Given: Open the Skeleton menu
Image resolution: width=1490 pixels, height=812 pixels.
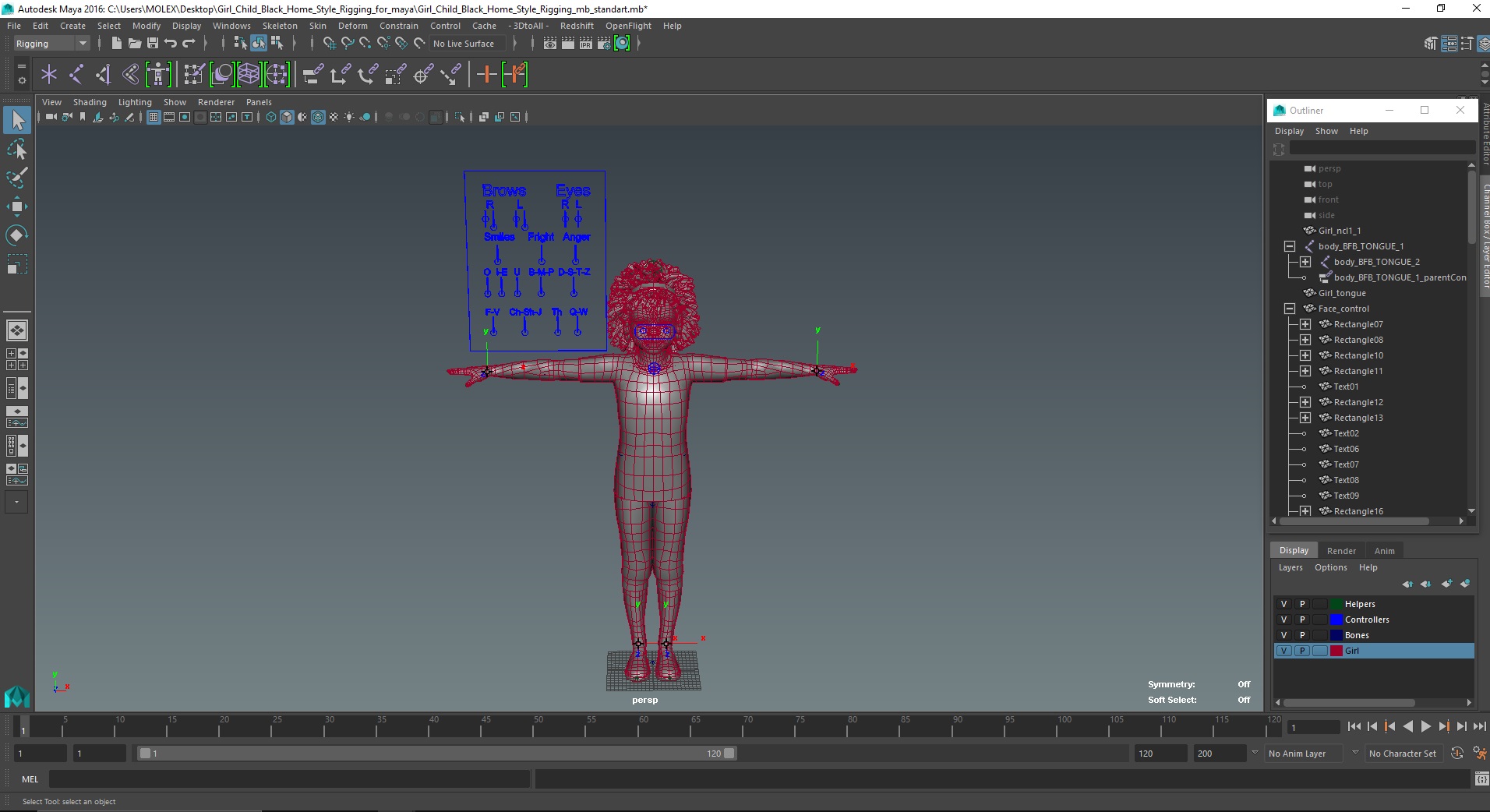Looking at the screenshot, I should [x=280, y=26].
